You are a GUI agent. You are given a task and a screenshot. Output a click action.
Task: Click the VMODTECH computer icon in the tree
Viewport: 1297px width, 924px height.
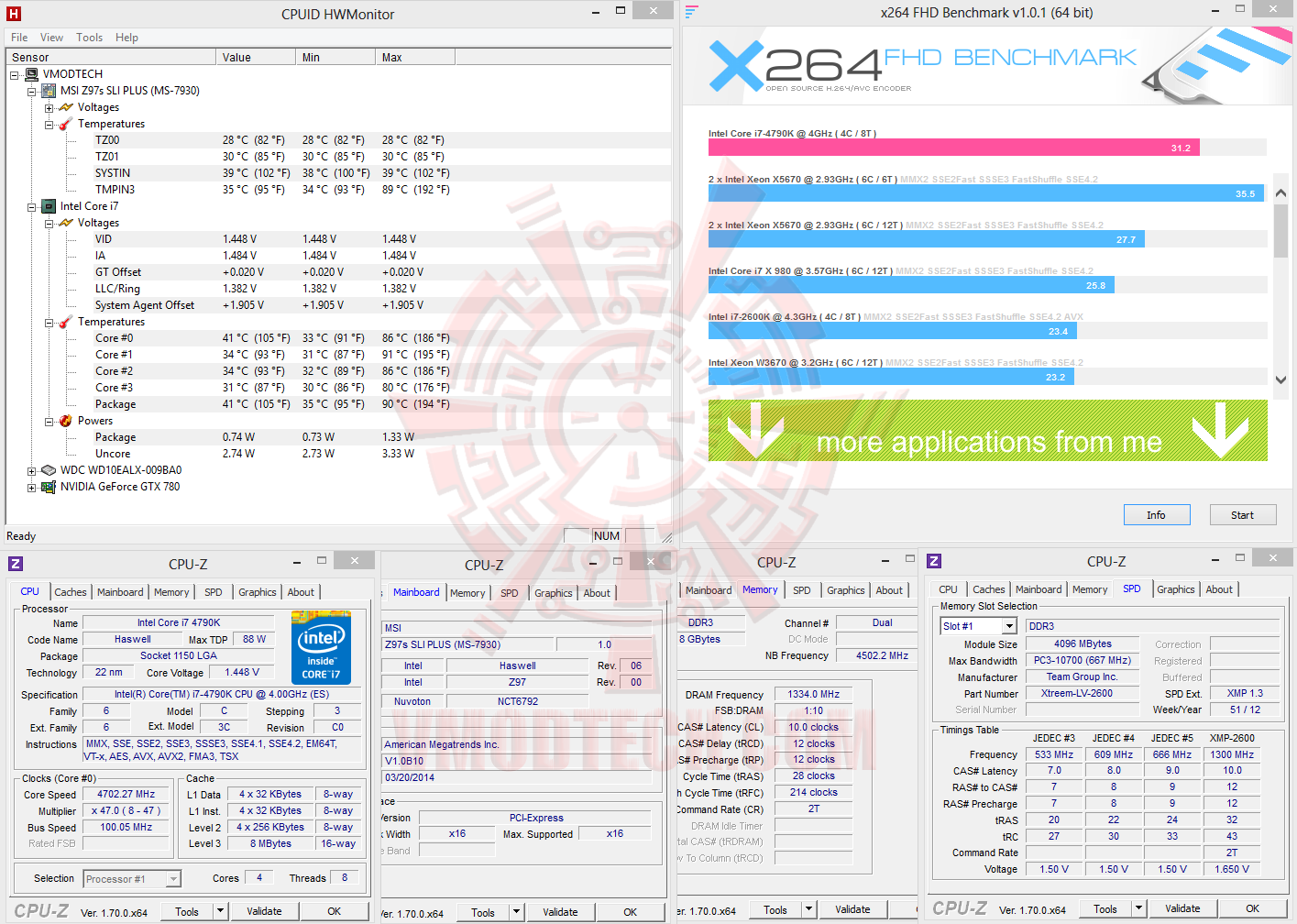(32, 74)
